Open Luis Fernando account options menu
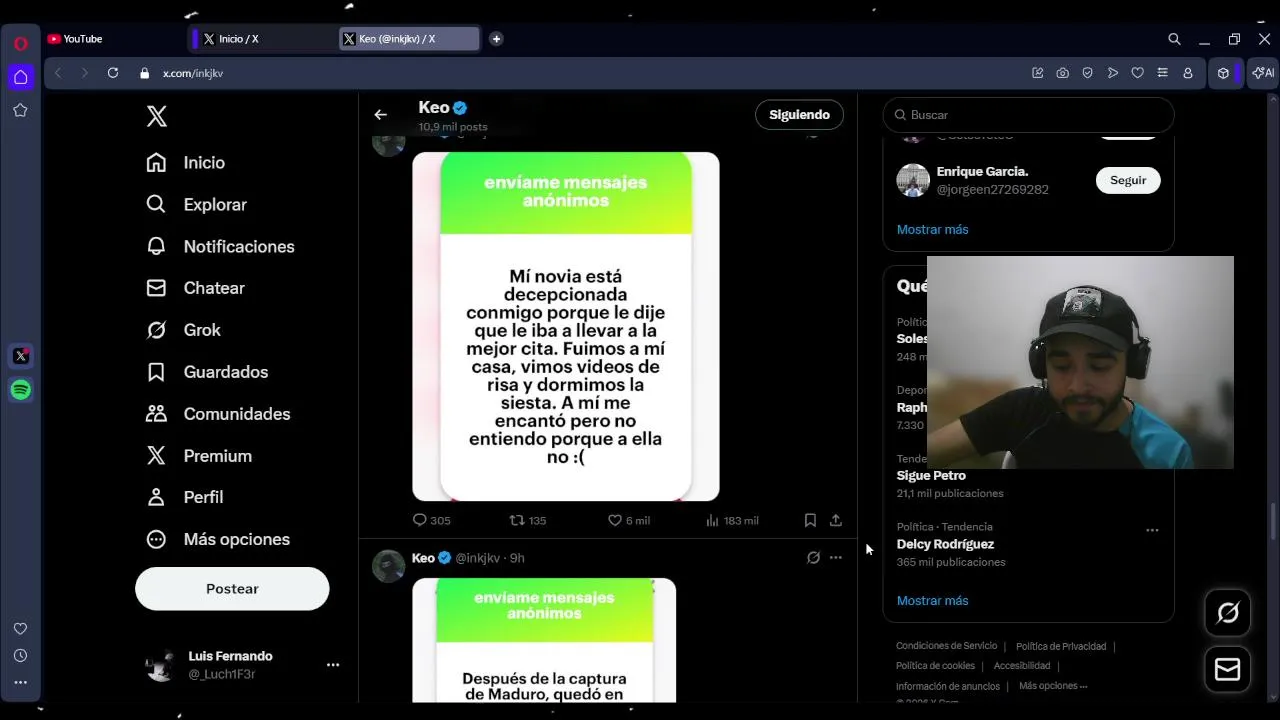Viewport: 1280px width, 720px height. point(333,664)
